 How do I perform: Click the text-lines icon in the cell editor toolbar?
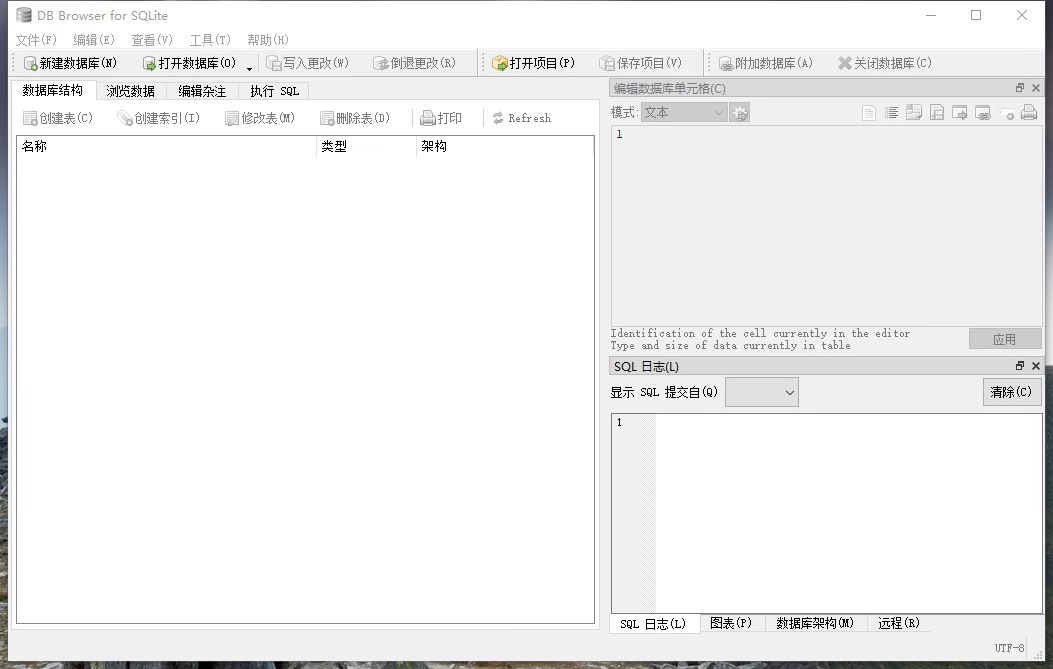(x=891, y=113)
